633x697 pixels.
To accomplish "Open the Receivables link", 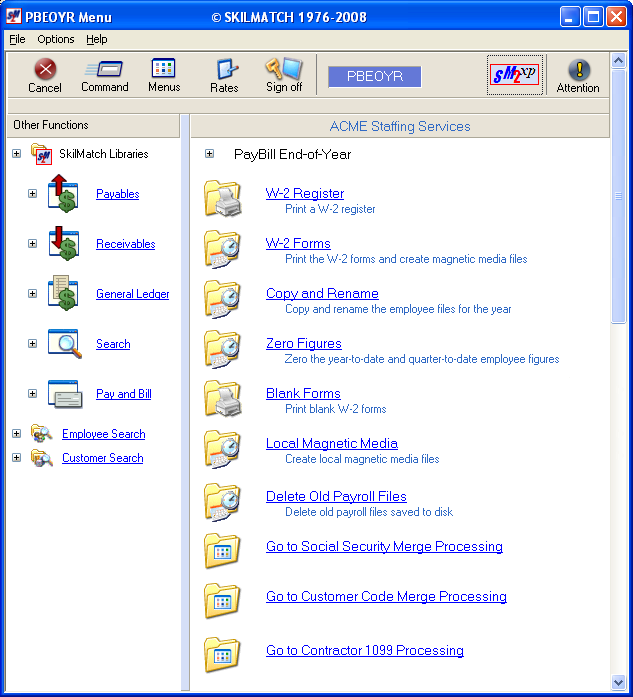I will click(126, 244).
